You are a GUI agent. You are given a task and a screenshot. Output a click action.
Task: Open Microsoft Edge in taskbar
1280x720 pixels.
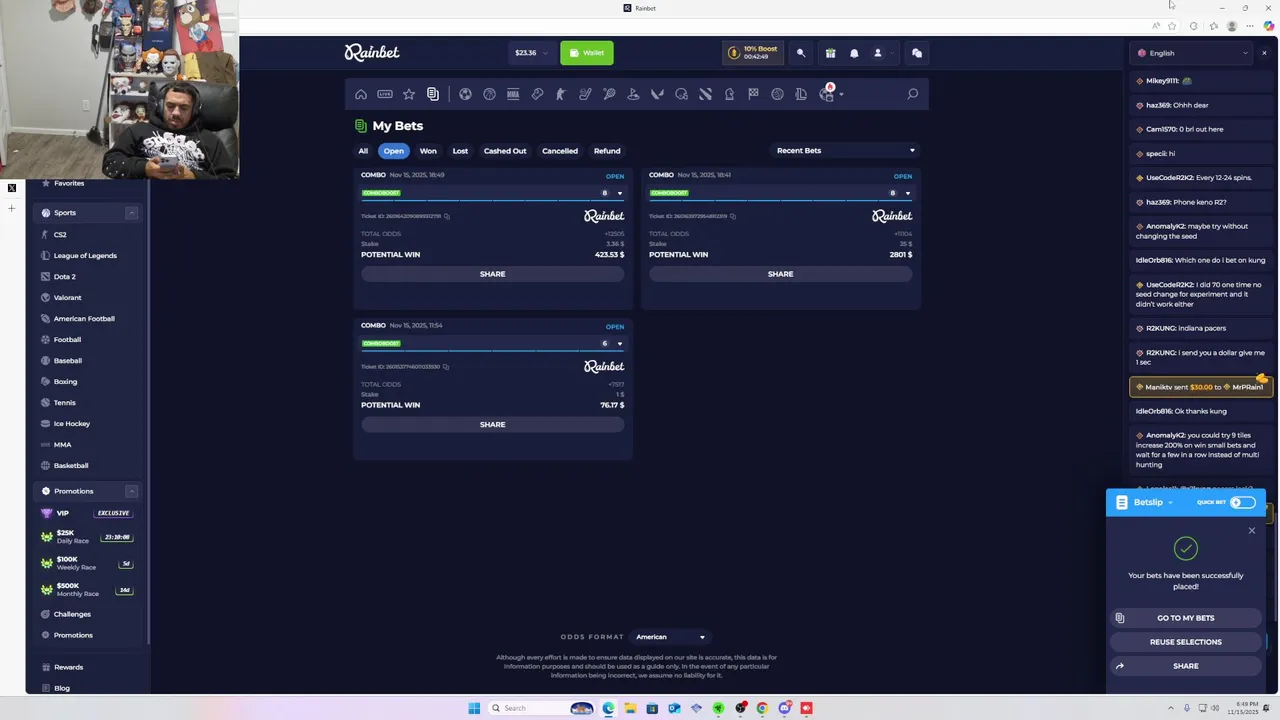[x=608, y=708]
